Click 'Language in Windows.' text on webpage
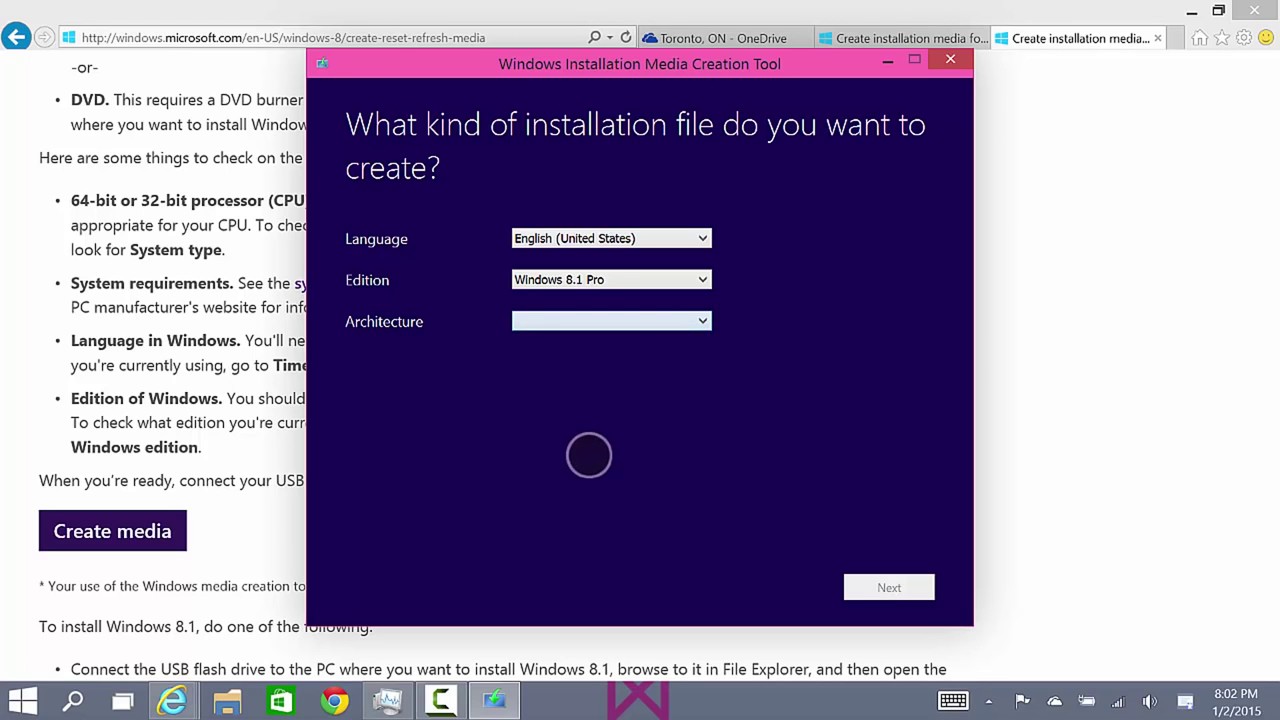 click(x=155, y=340)
